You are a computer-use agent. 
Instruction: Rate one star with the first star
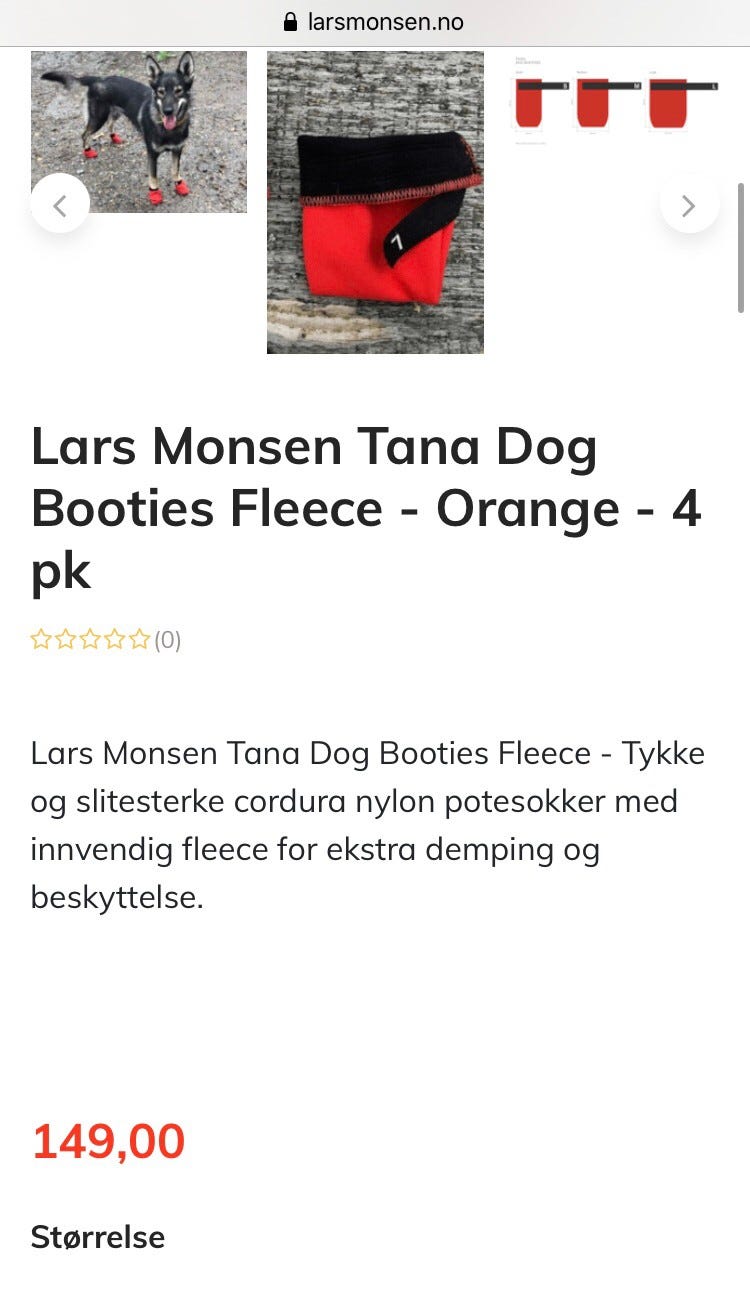[41, 640]
